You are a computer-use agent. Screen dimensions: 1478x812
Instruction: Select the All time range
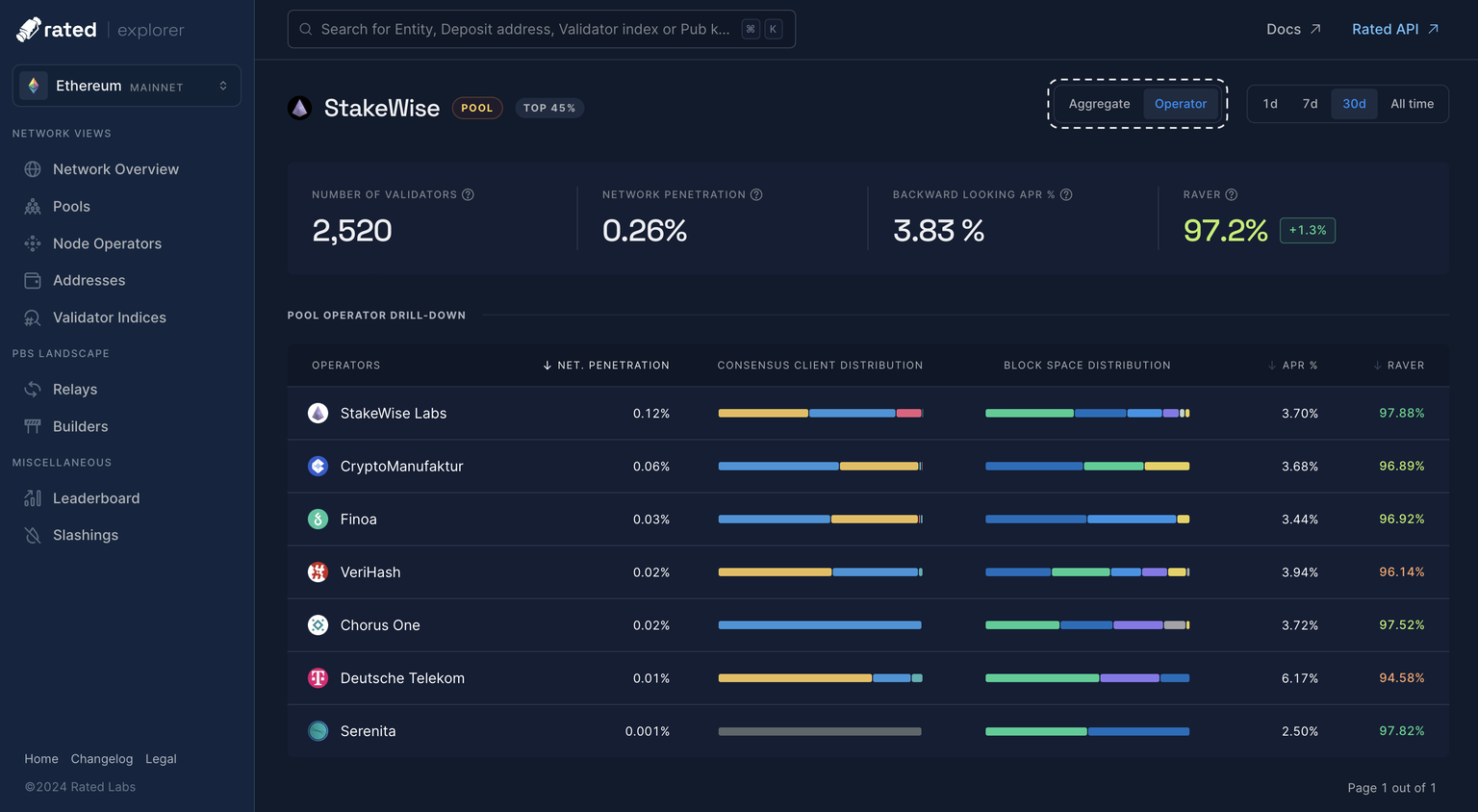pos(1412,104)
